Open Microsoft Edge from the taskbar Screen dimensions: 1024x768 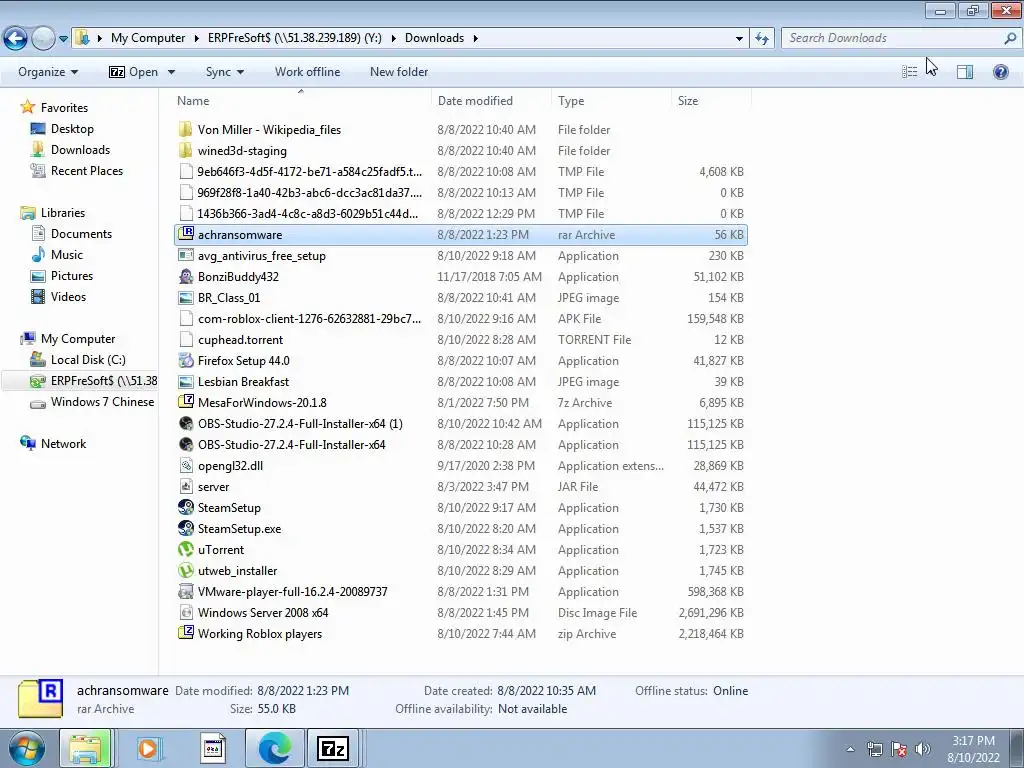[x=274, y=748]
